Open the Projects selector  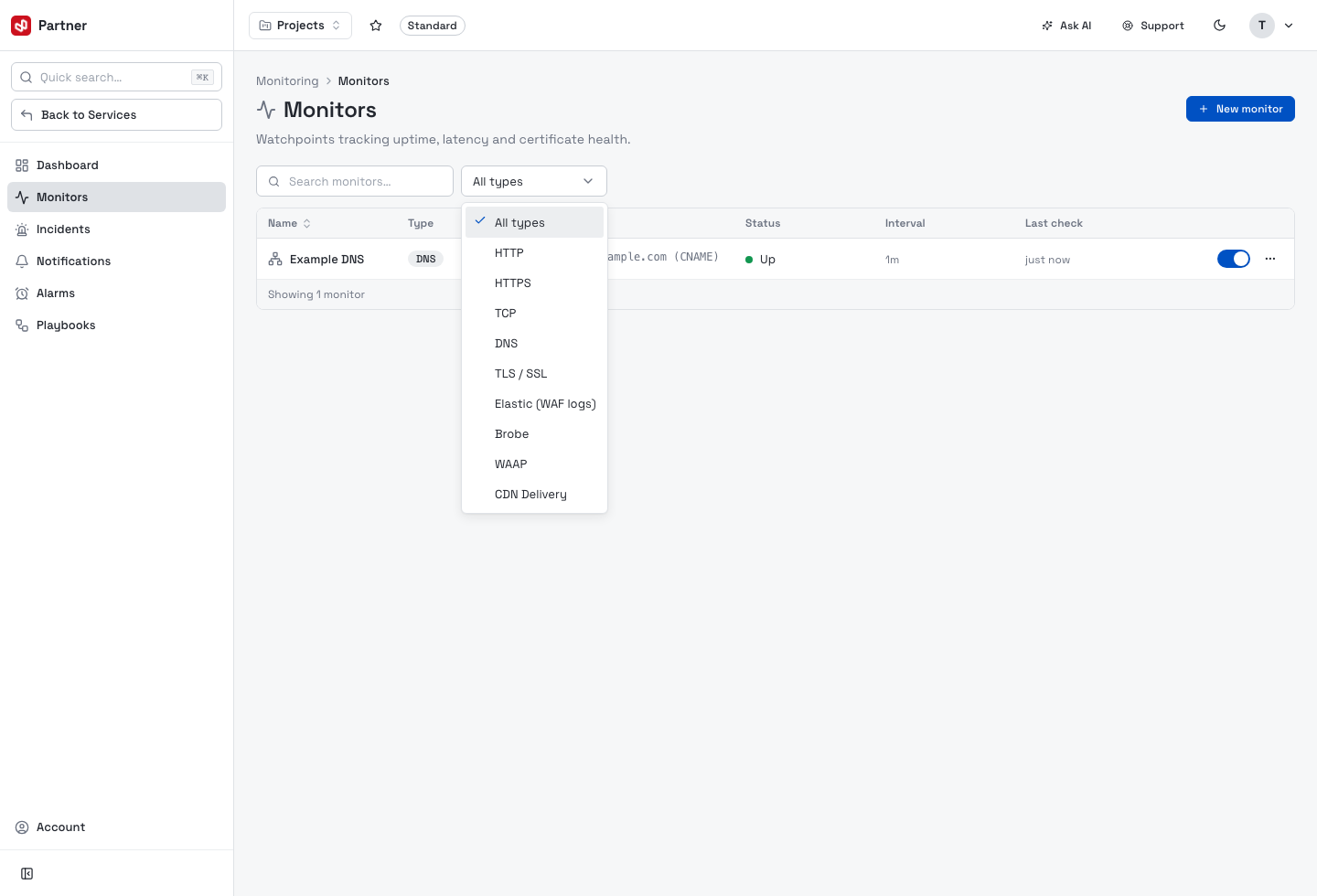[300, 26]
